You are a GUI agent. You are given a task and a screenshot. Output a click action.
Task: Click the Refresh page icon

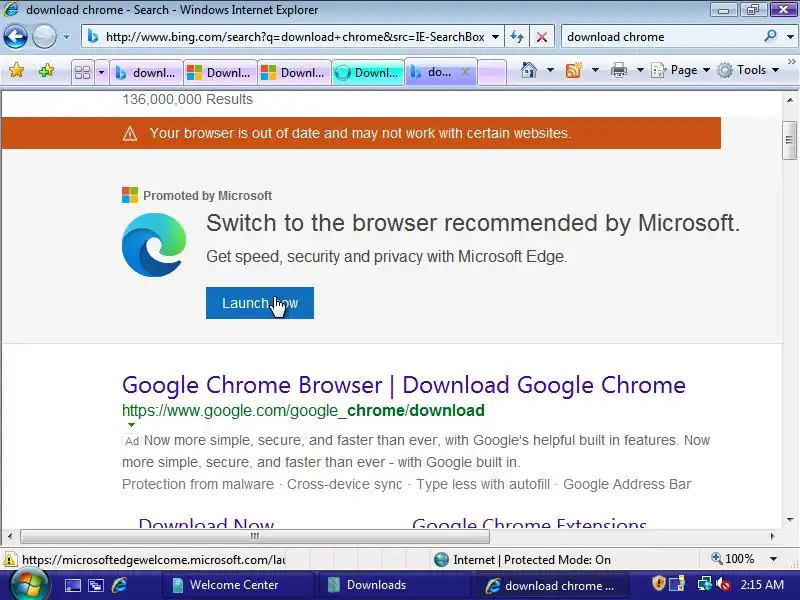tap(517, 37)
